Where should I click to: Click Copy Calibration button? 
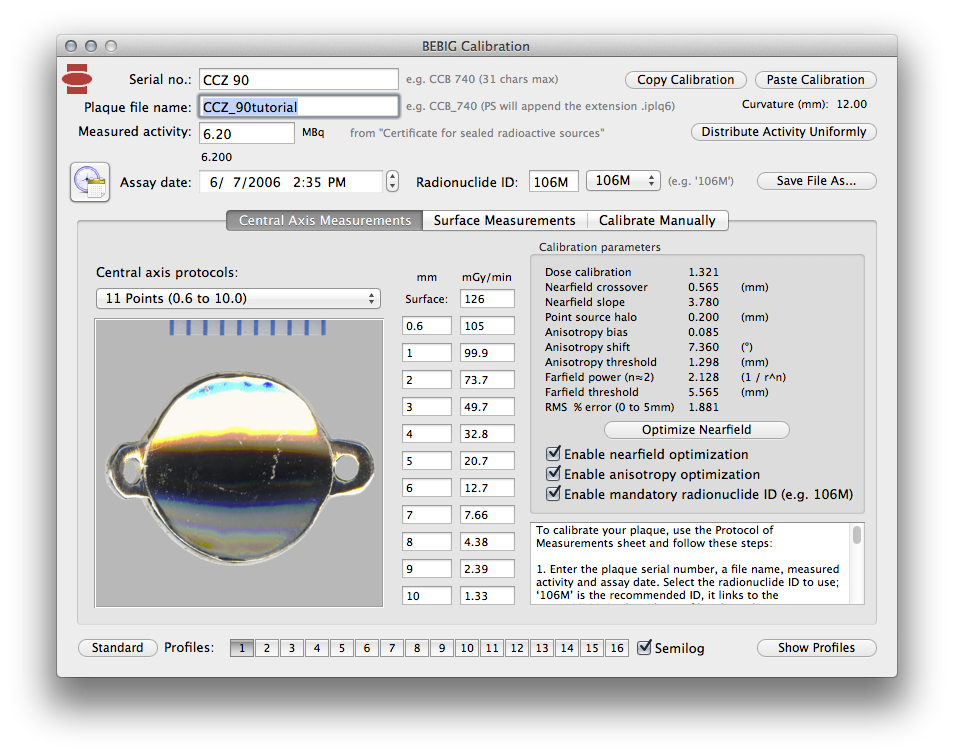click(686, 80)
